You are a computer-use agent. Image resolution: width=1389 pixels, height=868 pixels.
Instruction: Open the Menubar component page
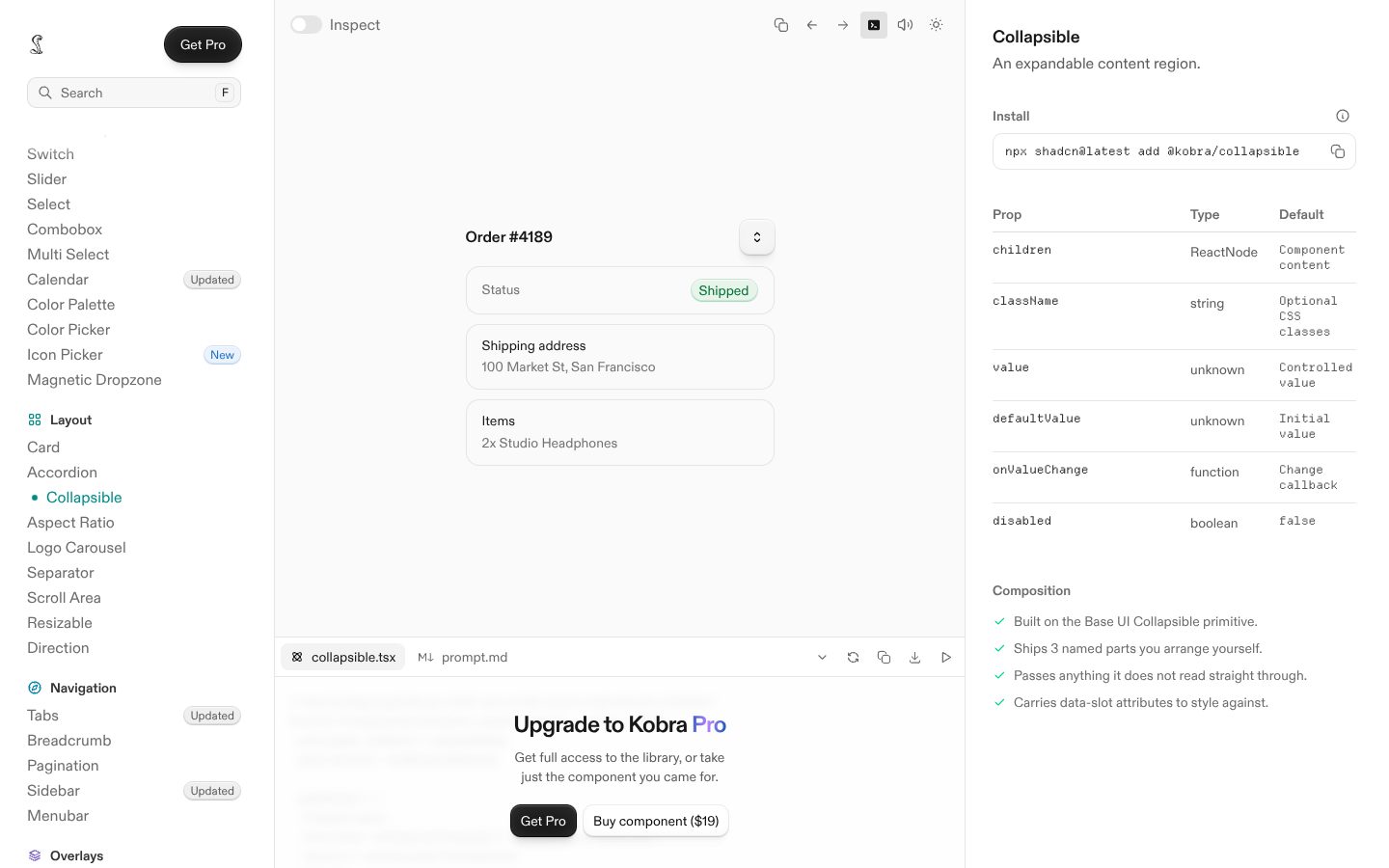point(58,816)
